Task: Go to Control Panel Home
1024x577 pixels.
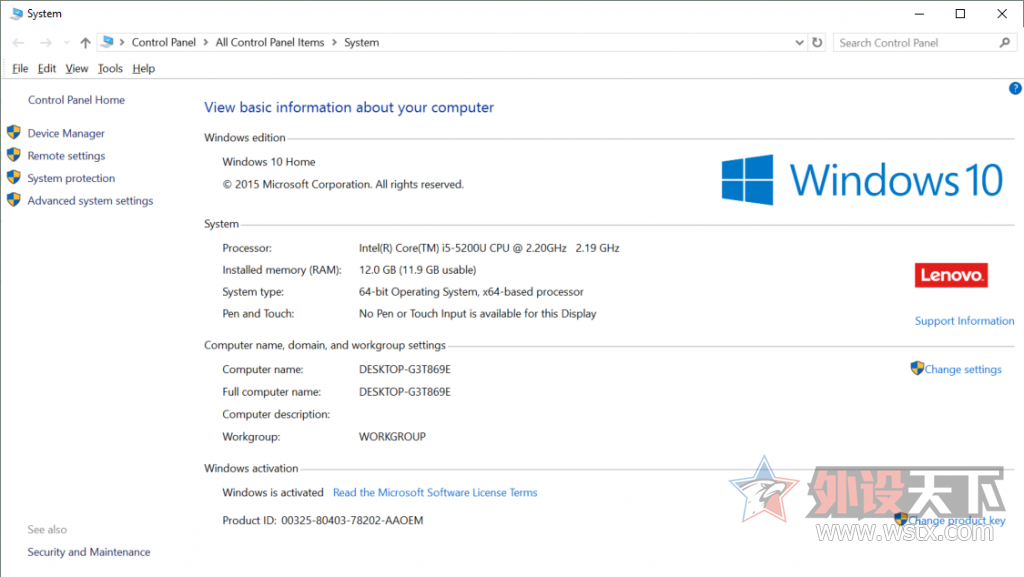Action: click(76, 100)
